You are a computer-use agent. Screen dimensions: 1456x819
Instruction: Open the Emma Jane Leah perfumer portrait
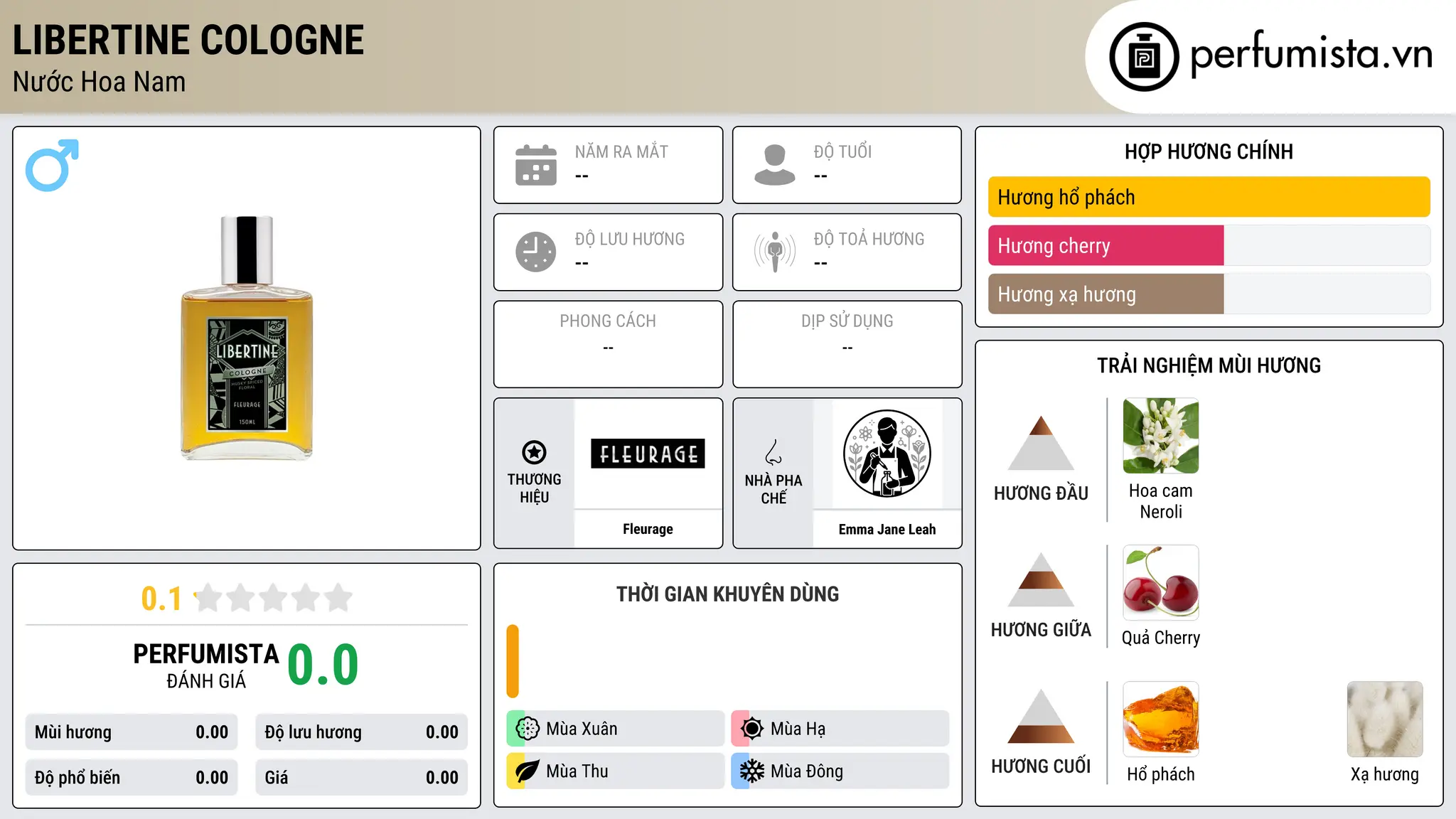pos(887,454)
